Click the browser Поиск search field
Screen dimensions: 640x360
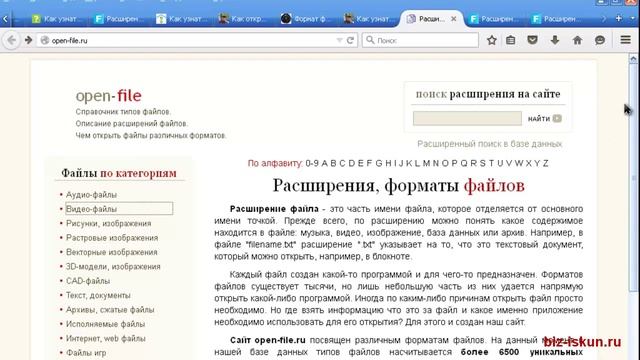[x=420, y=40]
